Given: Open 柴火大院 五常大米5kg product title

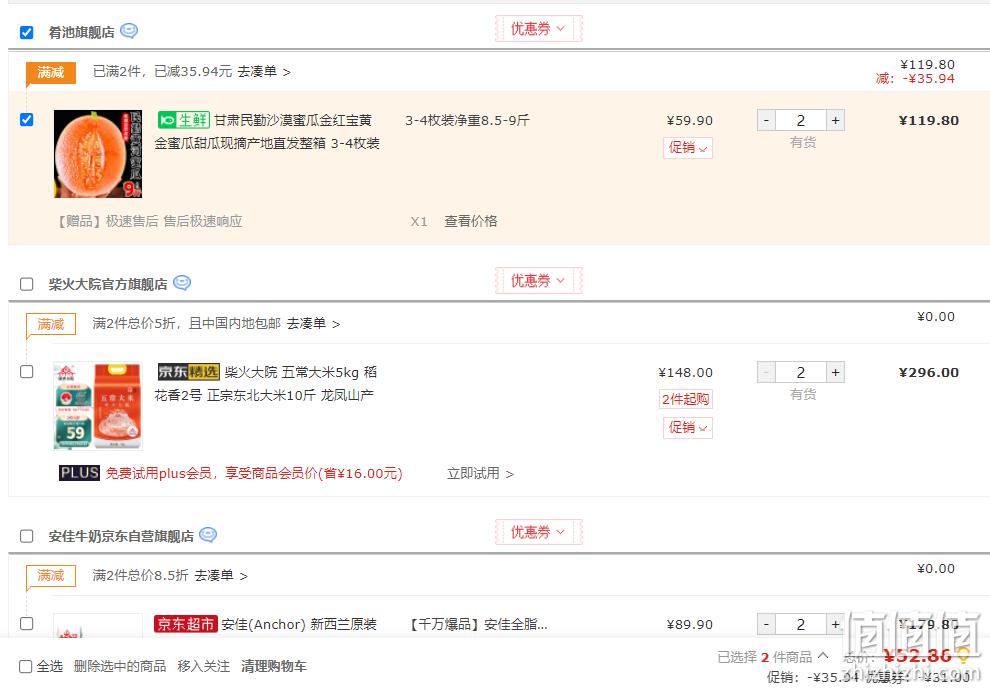Looking at the screenshot, I should point(266,383).
